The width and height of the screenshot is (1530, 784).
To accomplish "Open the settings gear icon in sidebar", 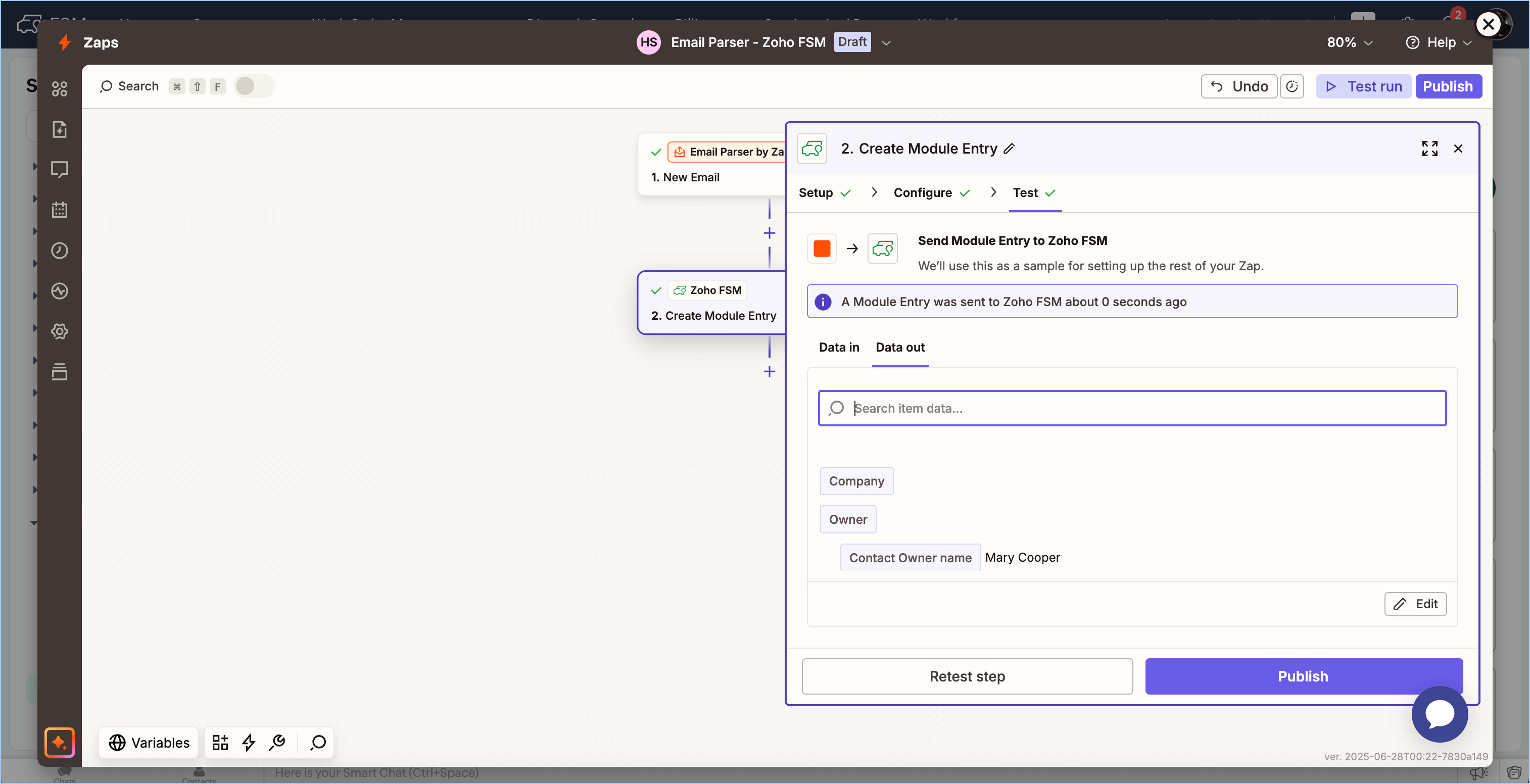I will pos(60,331).
